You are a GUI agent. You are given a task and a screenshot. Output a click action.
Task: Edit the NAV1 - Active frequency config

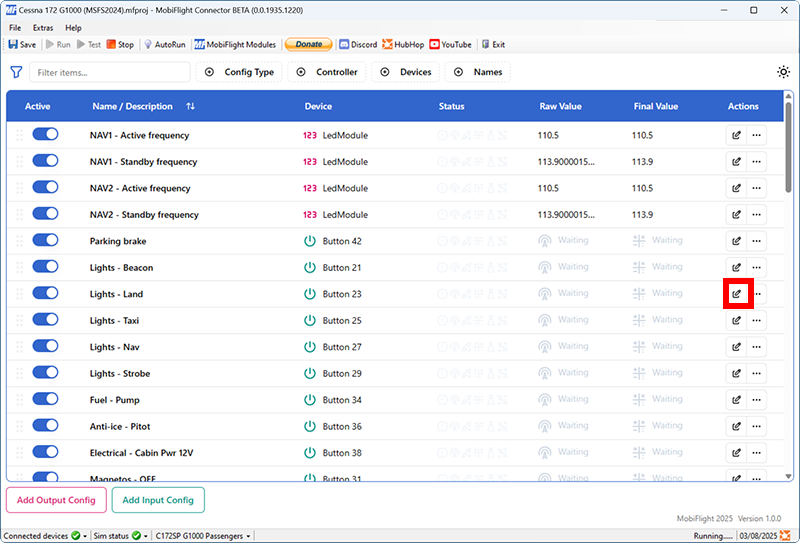coord(736,135)
